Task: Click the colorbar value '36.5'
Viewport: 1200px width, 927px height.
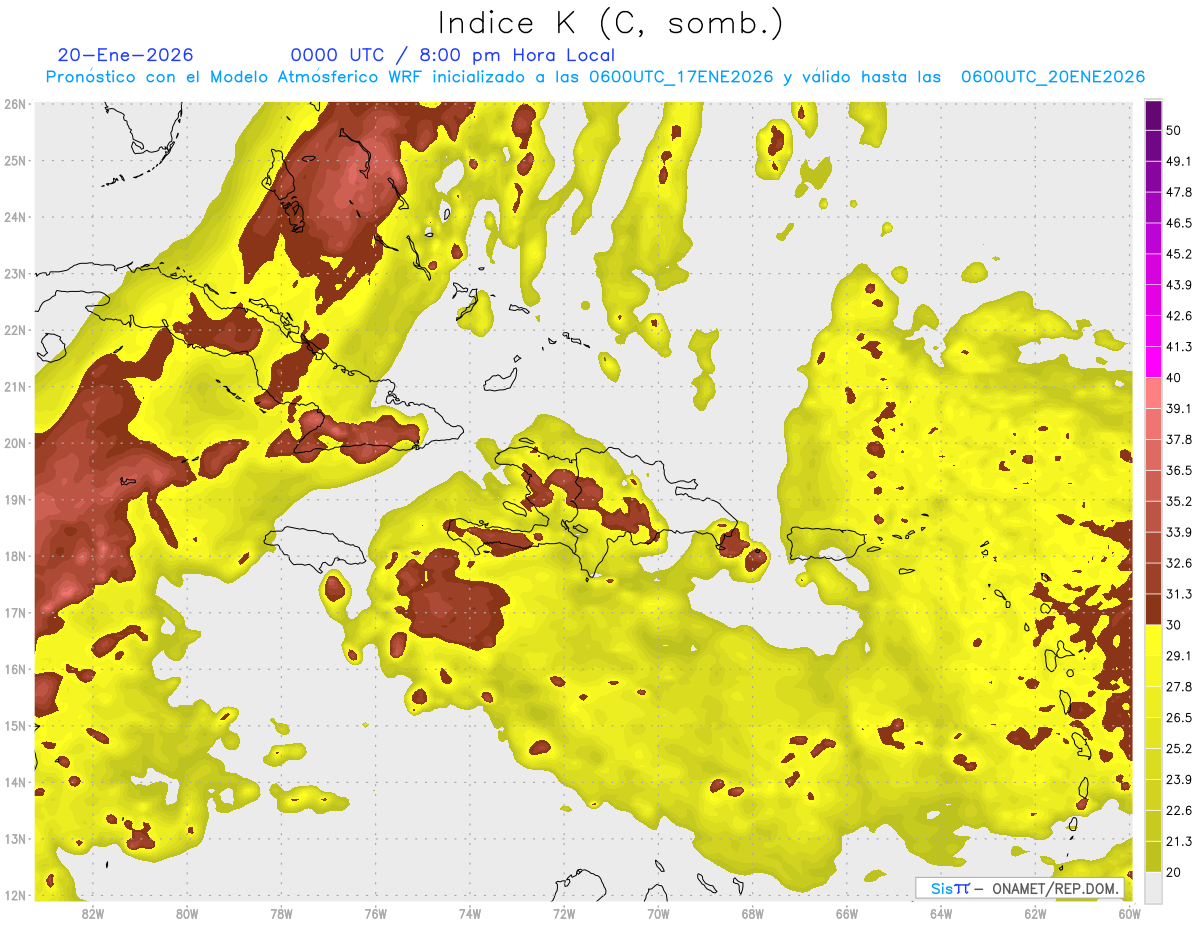Action: coord(1179,470)
